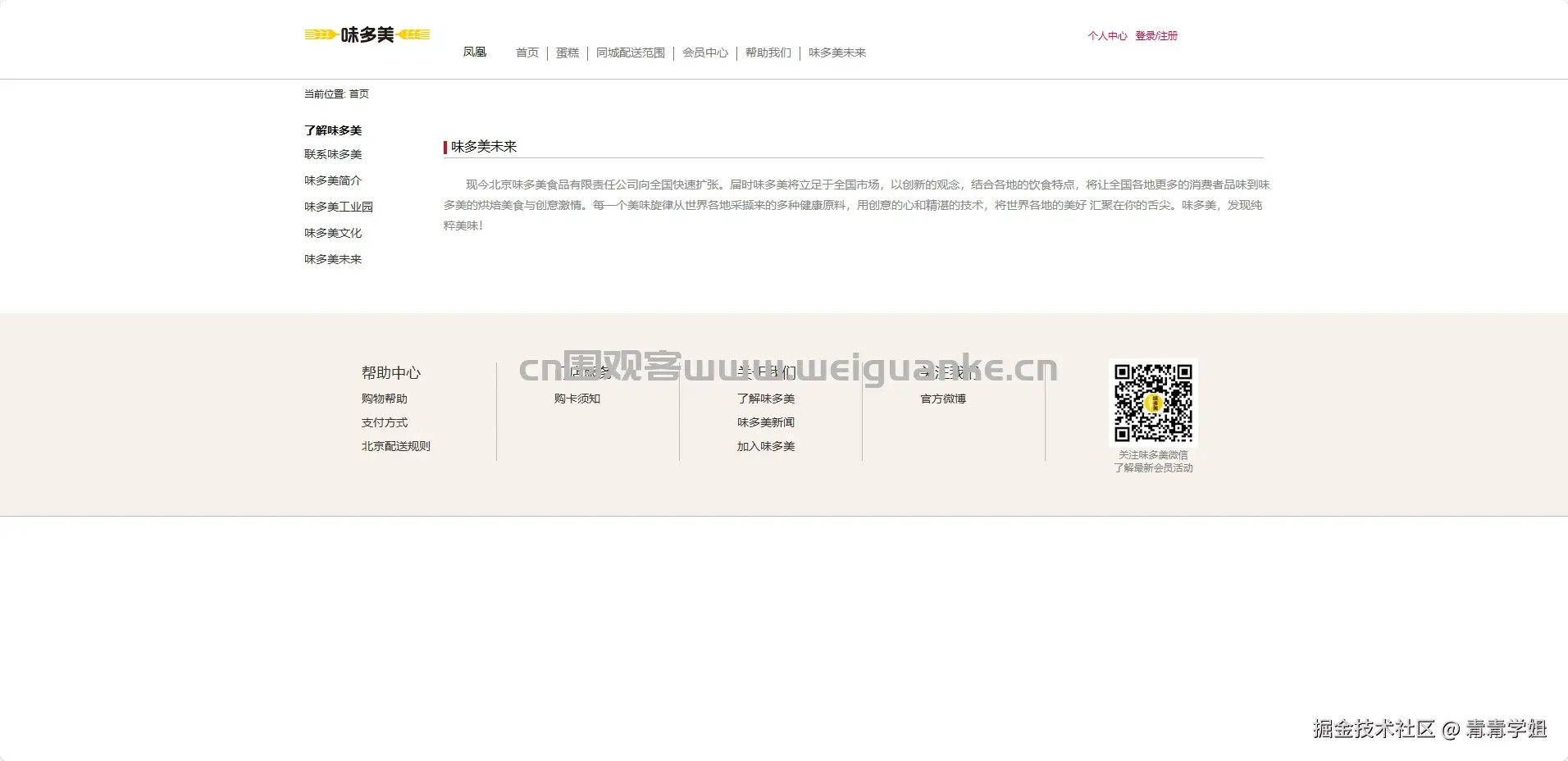Open 同城配送范围 in the navigation bar
The height and width of the screenshot is (761, 1568).
click(631, 52)
